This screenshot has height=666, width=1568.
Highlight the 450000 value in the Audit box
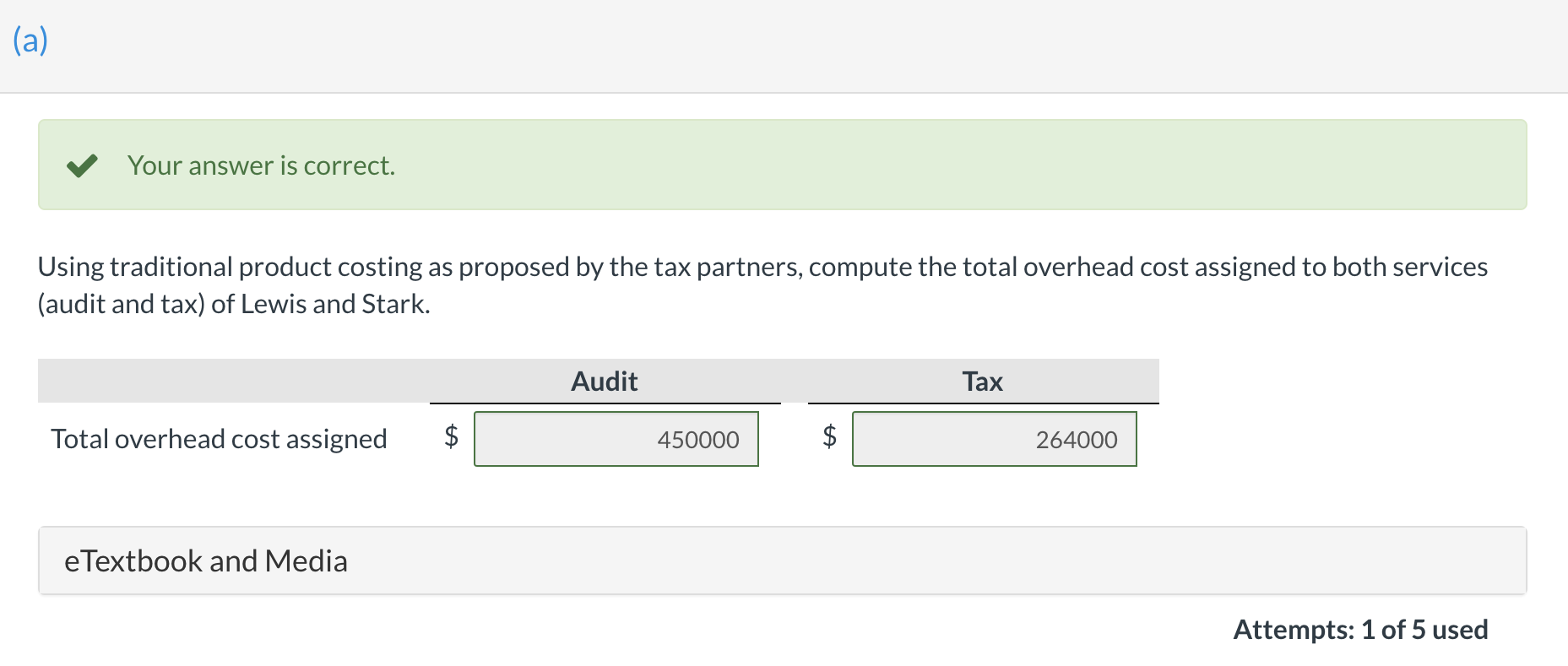pos(698,439)
